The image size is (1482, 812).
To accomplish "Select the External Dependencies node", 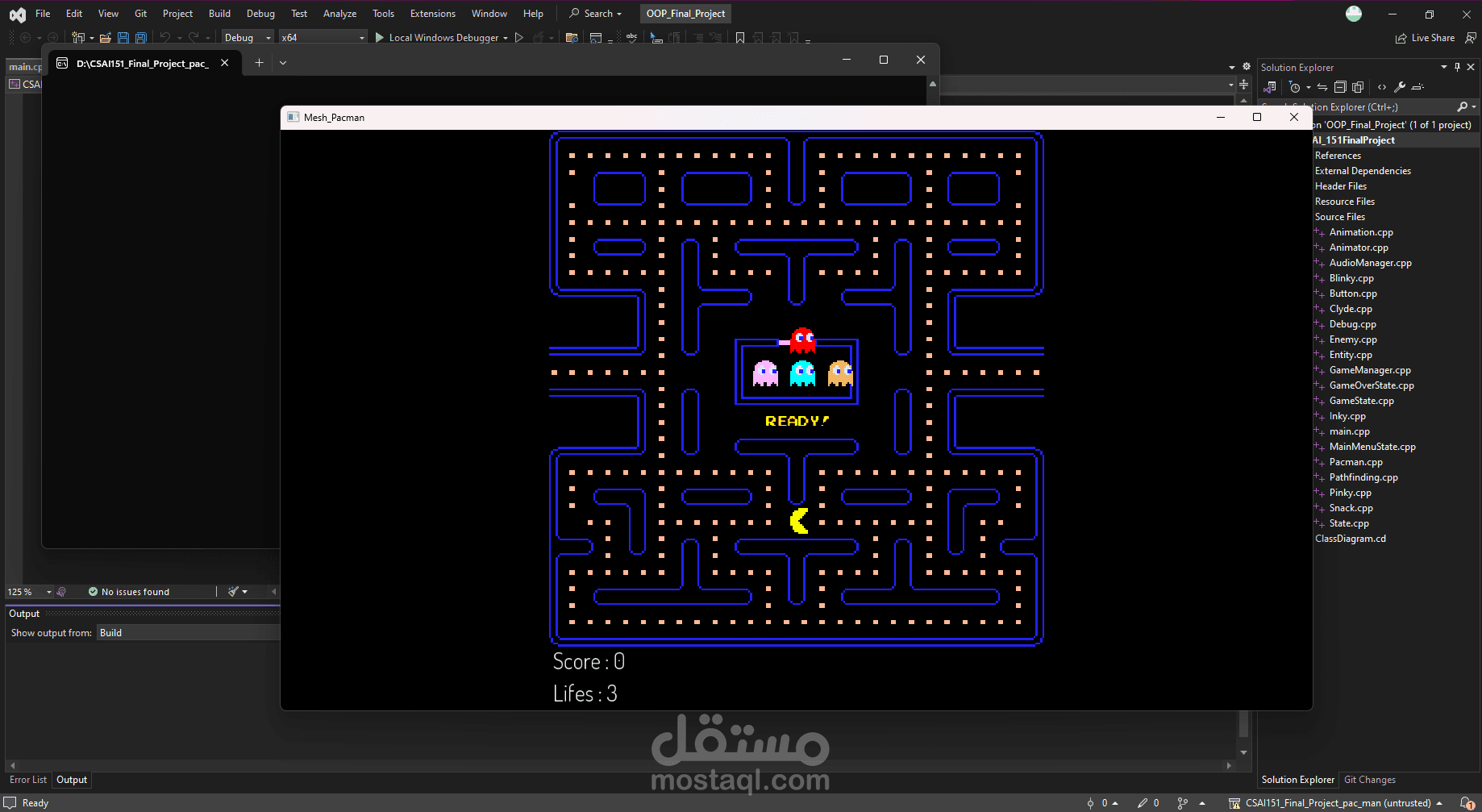I will [x=1363, y=171].
